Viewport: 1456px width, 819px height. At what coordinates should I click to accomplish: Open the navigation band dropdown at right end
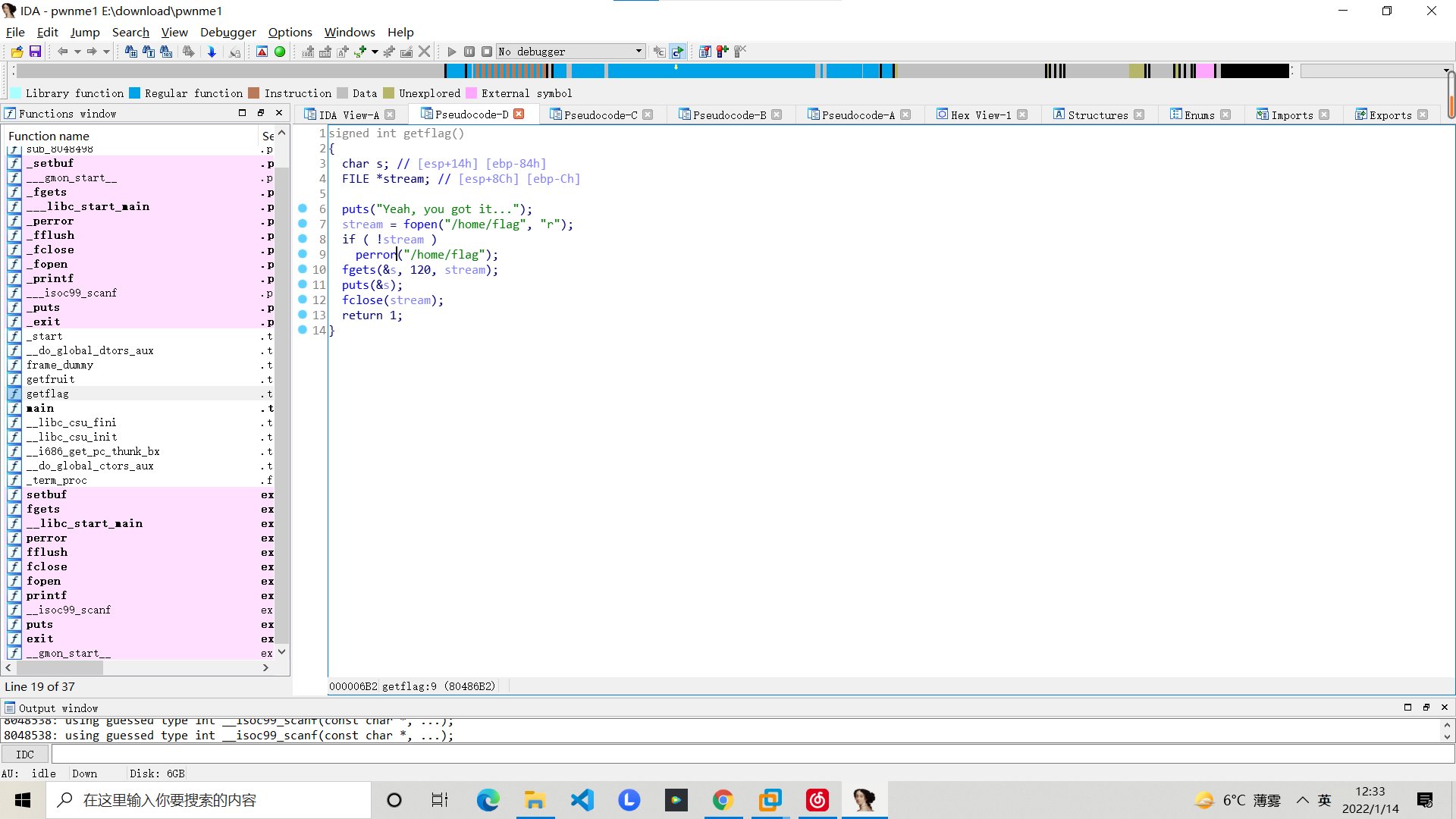point(1446,71)
